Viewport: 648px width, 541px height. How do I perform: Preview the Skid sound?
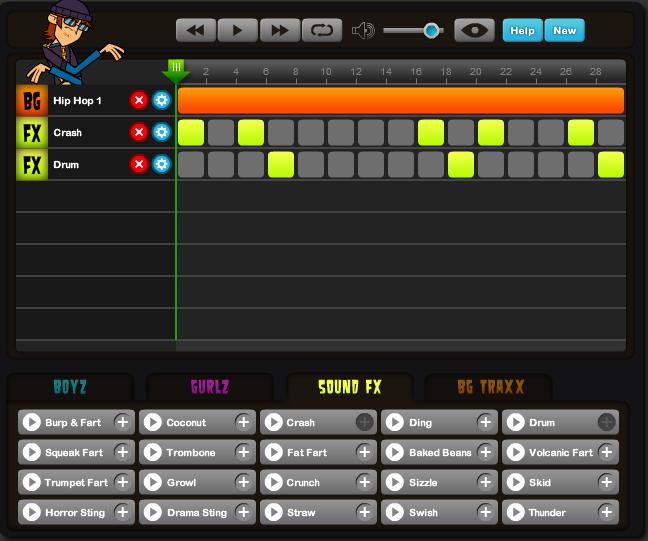pos(516,482)
